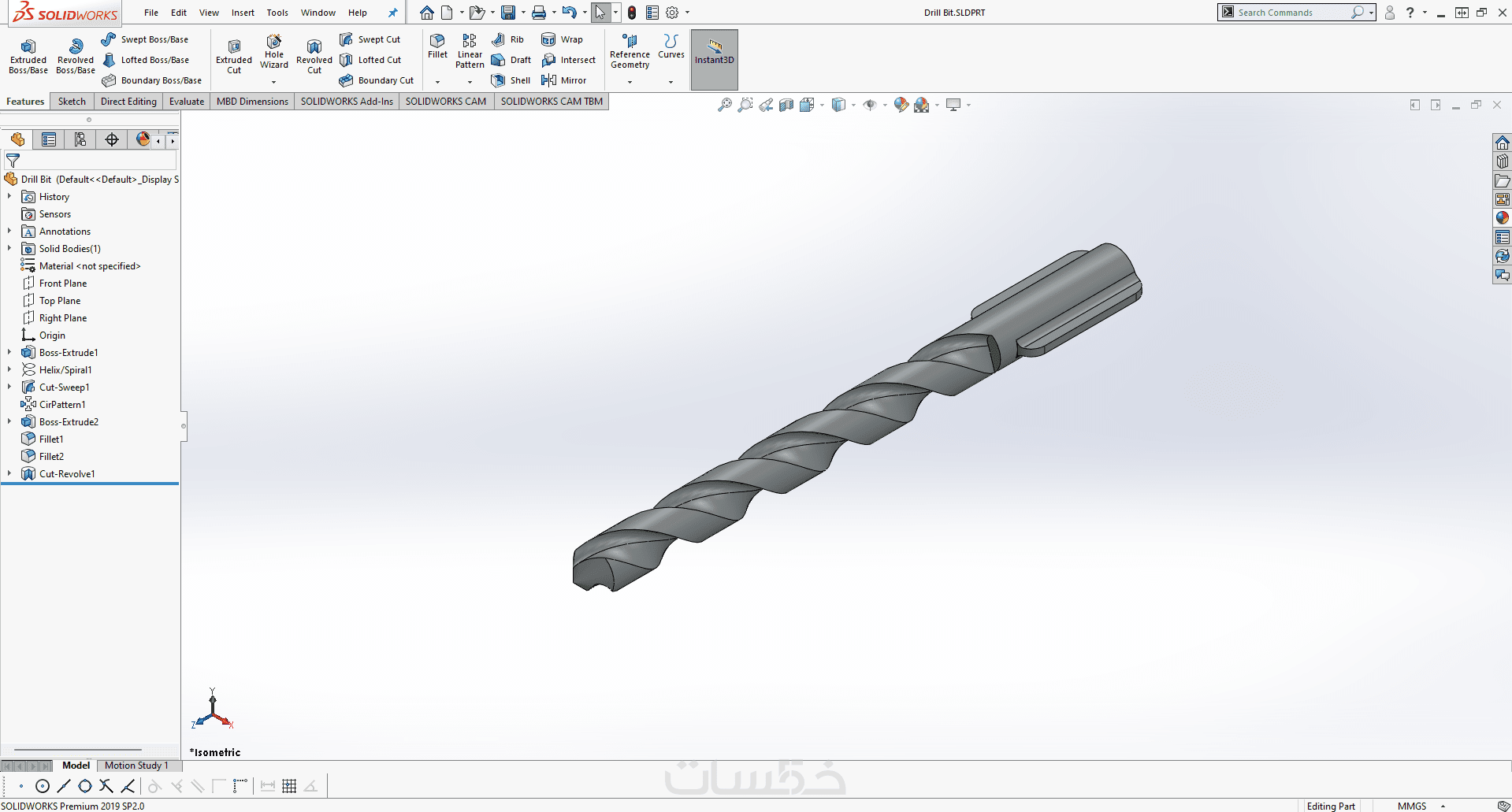Viewport: 1512px width, 812px height.
Task: Click the feature tree filter field
Action: click(x=91, y=160)
